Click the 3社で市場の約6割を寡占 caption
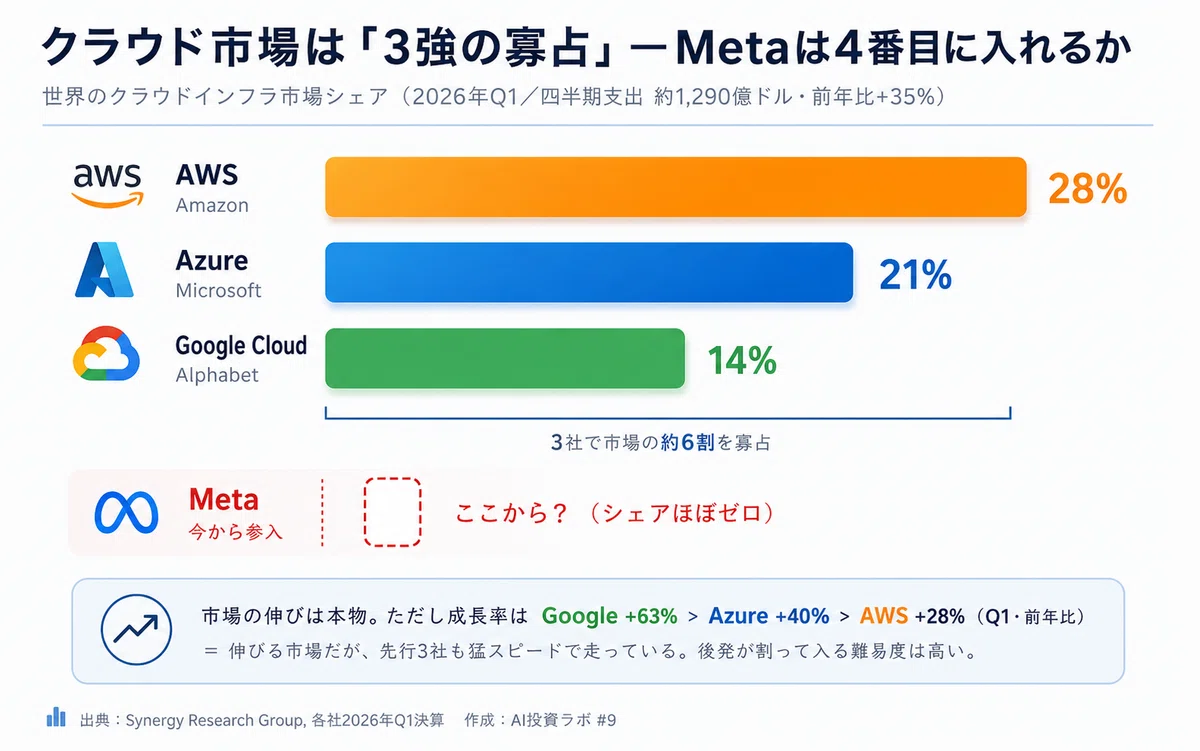This screenshot has height=751, width=1200. (x=661, y=442)
